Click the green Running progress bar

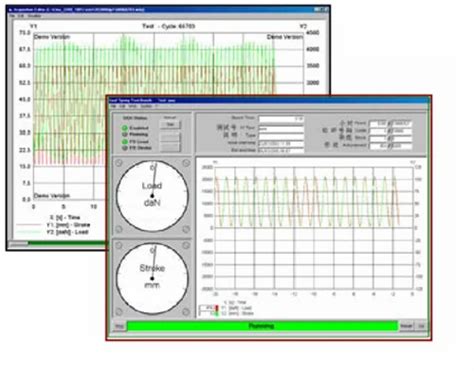(262, 326)
